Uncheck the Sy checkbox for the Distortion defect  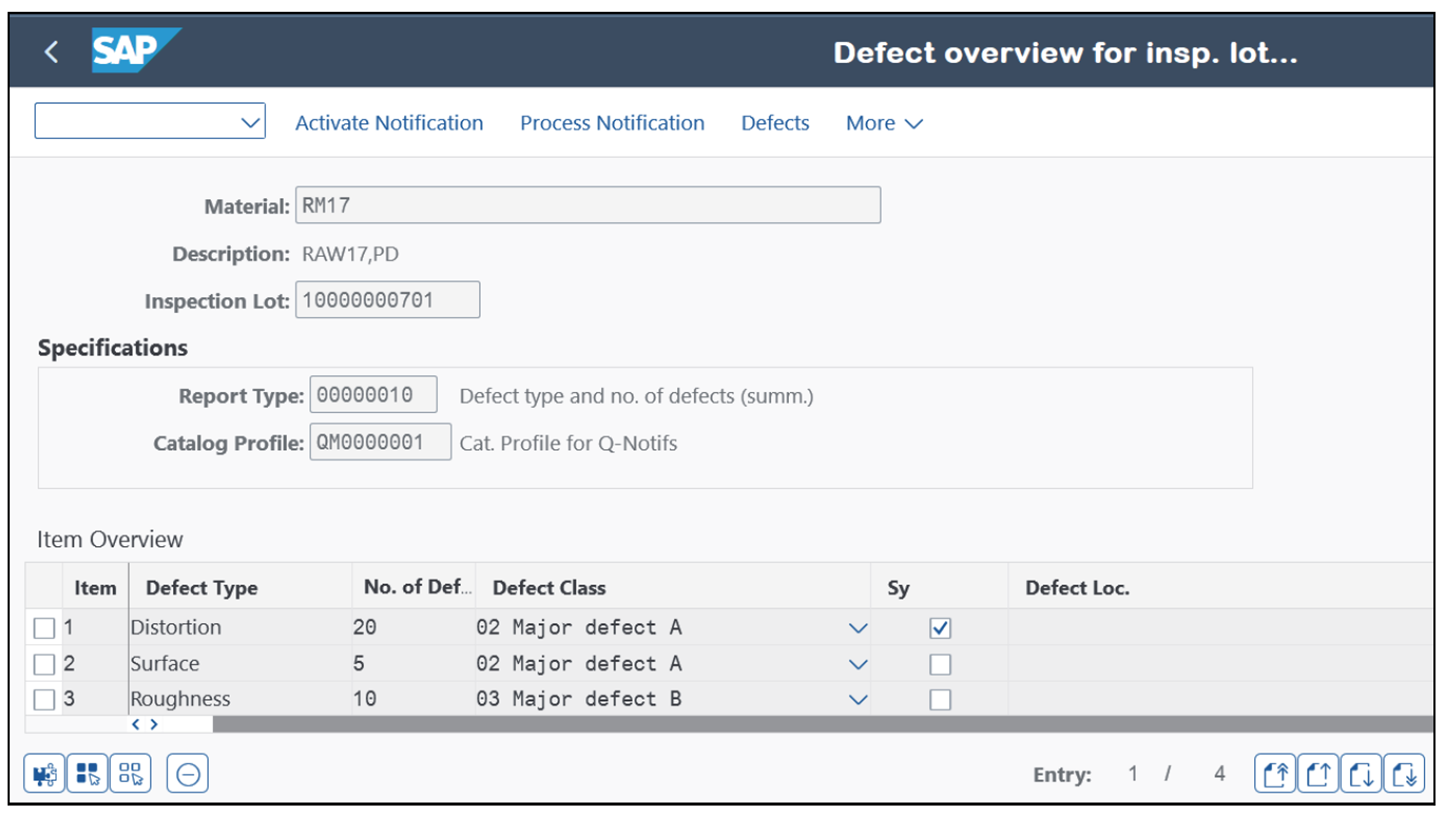tap(941, 627)
